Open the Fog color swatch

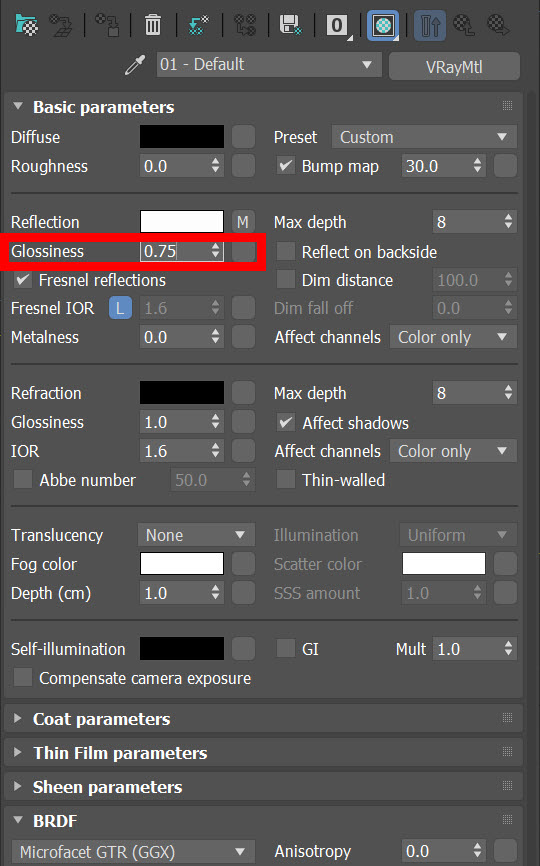pos(182,564)
